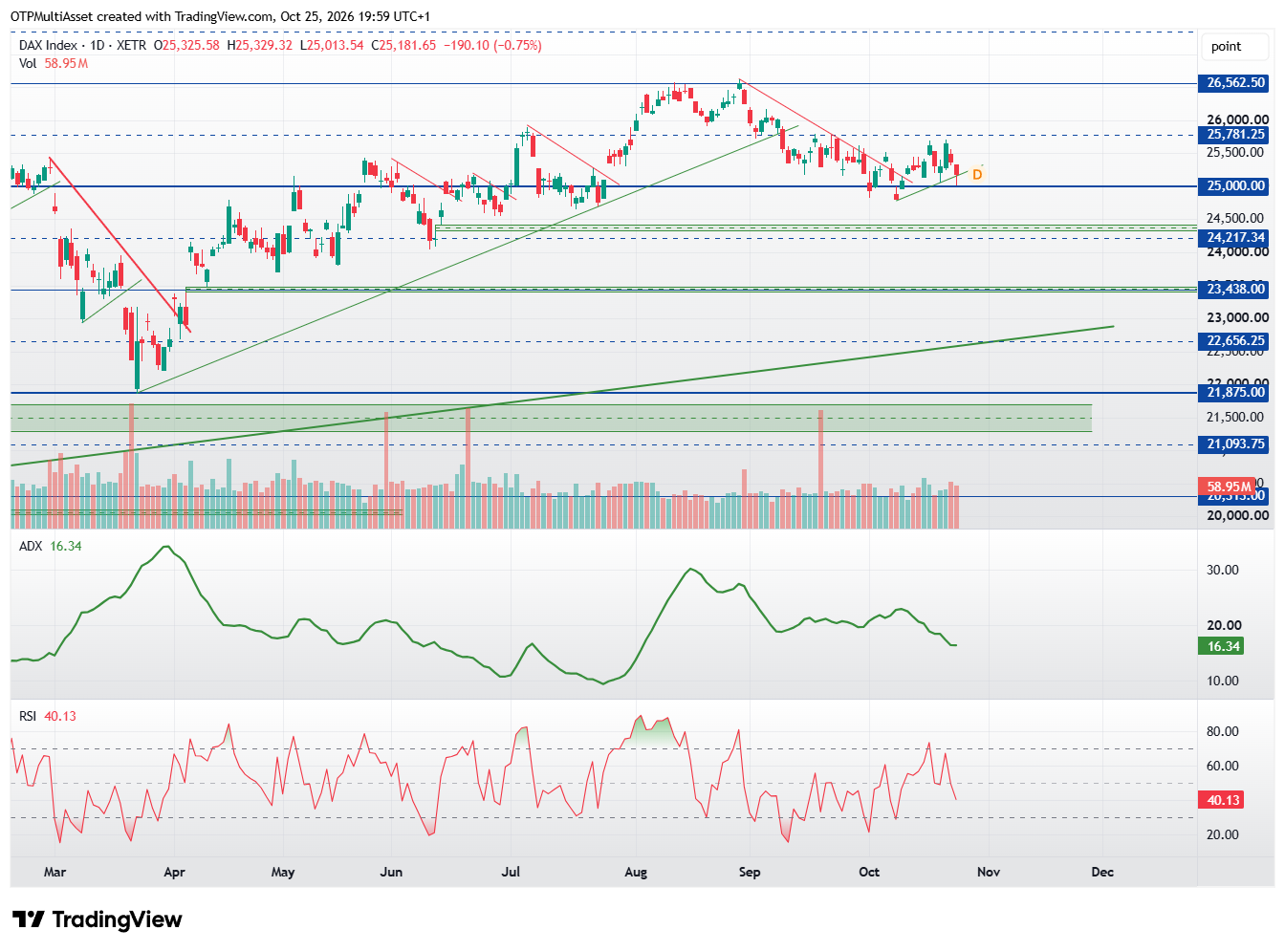Click the Vol 58.95M legend text

[x=54, y=63]
